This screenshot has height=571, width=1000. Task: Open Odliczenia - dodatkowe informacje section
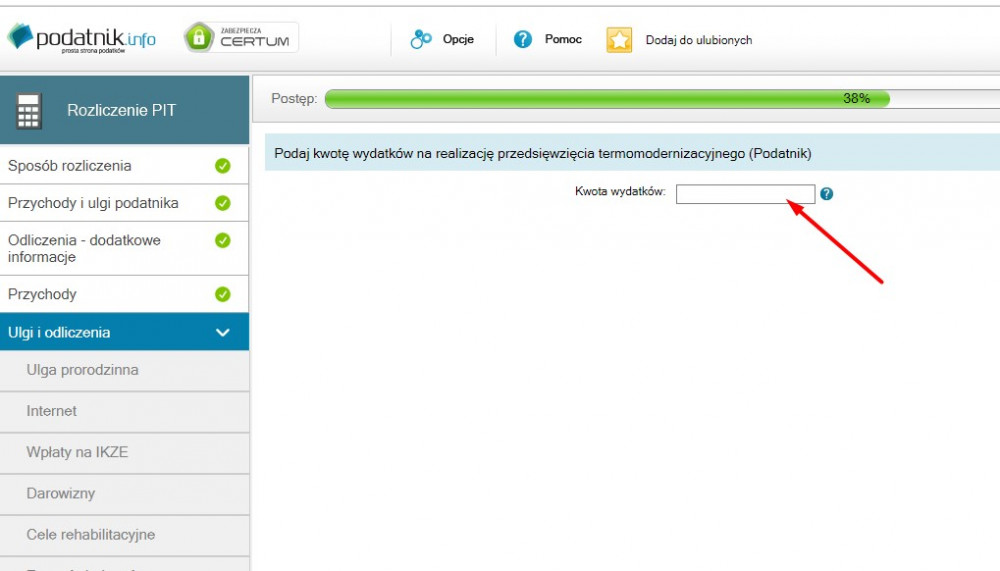[84, 248]
